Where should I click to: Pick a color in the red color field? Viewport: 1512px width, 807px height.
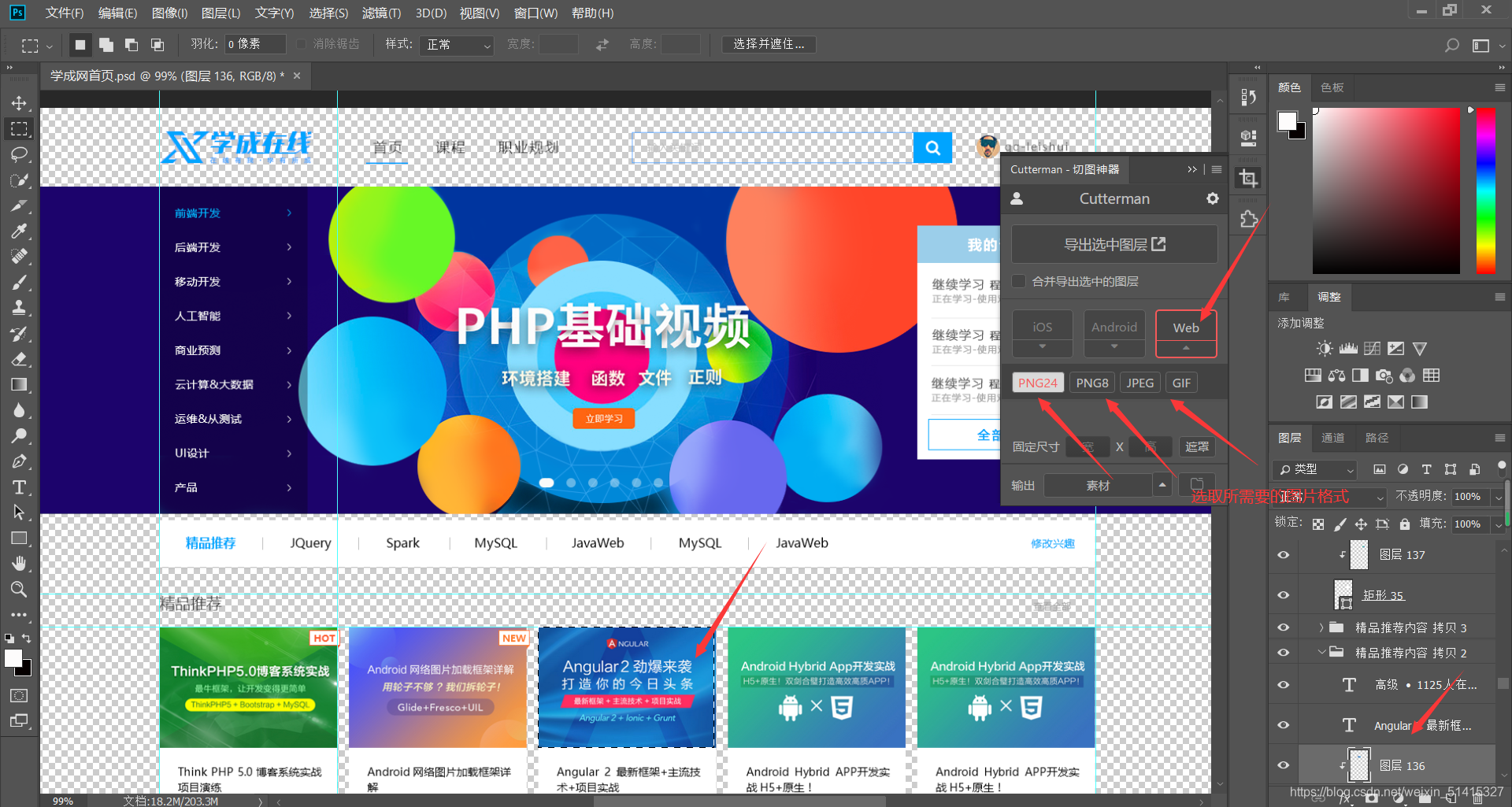pos(1386,191)
